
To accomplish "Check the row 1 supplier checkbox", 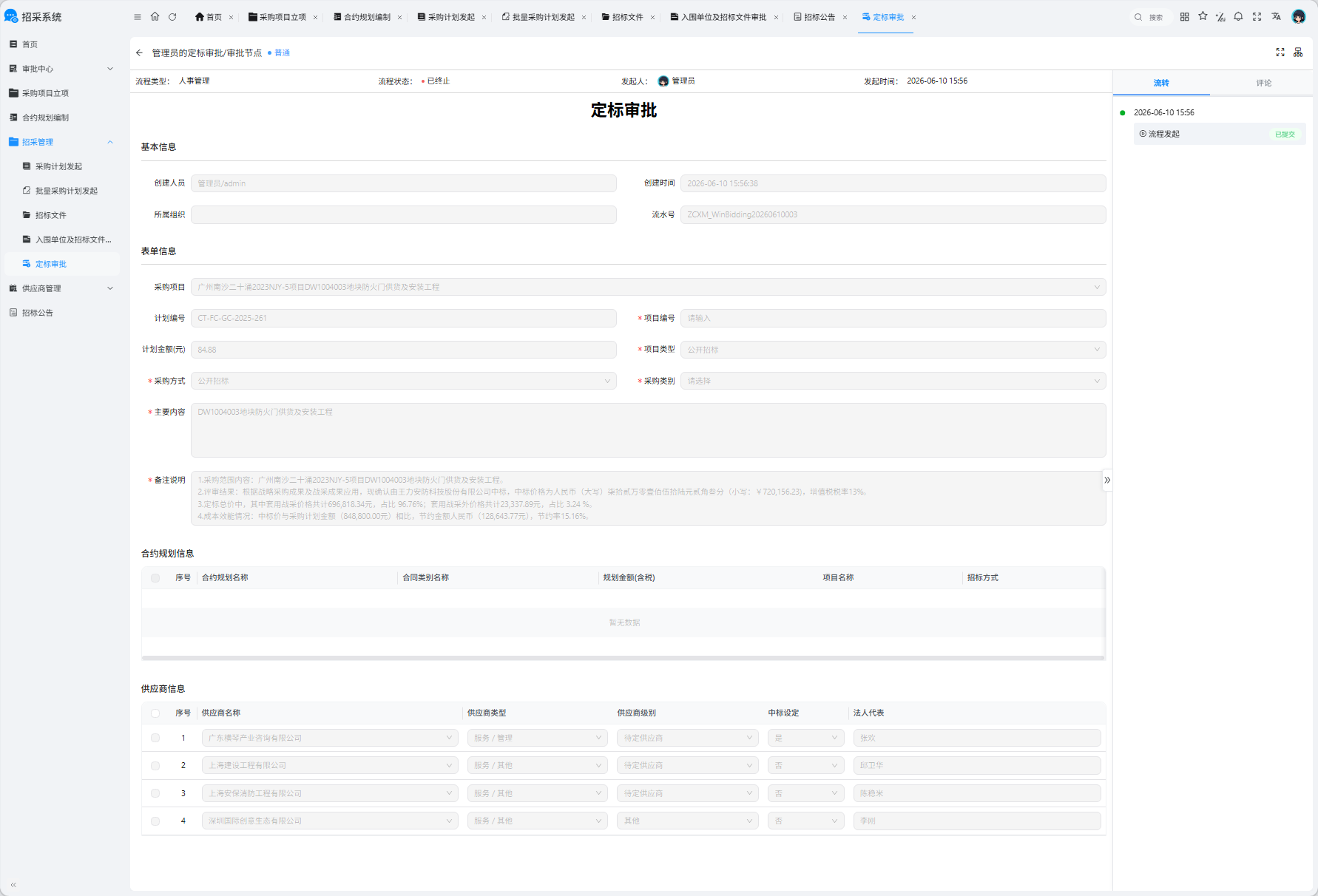I will (x=155, y=738).
